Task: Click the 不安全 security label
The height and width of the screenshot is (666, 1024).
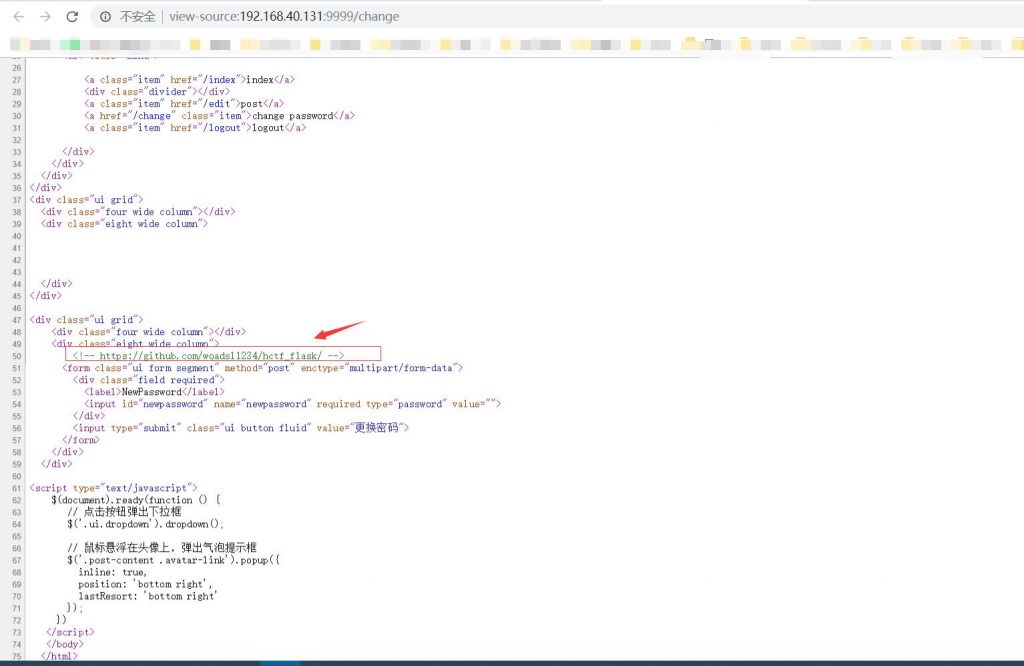Action: click(137, 16)
